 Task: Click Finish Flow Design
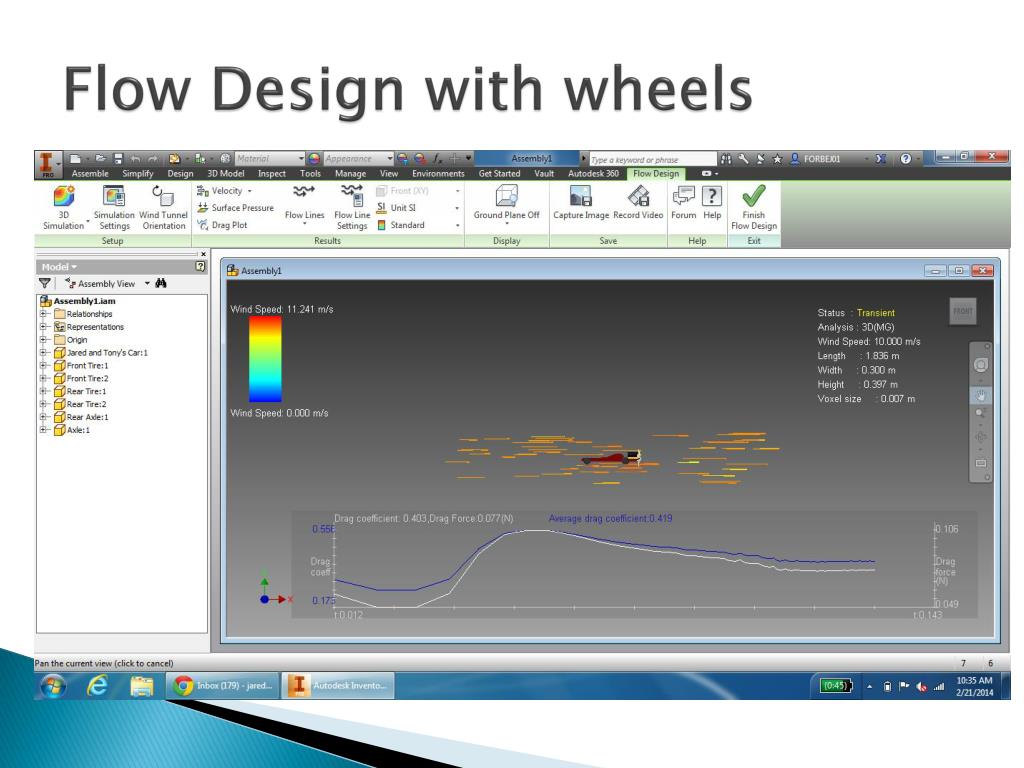point(754,207)
